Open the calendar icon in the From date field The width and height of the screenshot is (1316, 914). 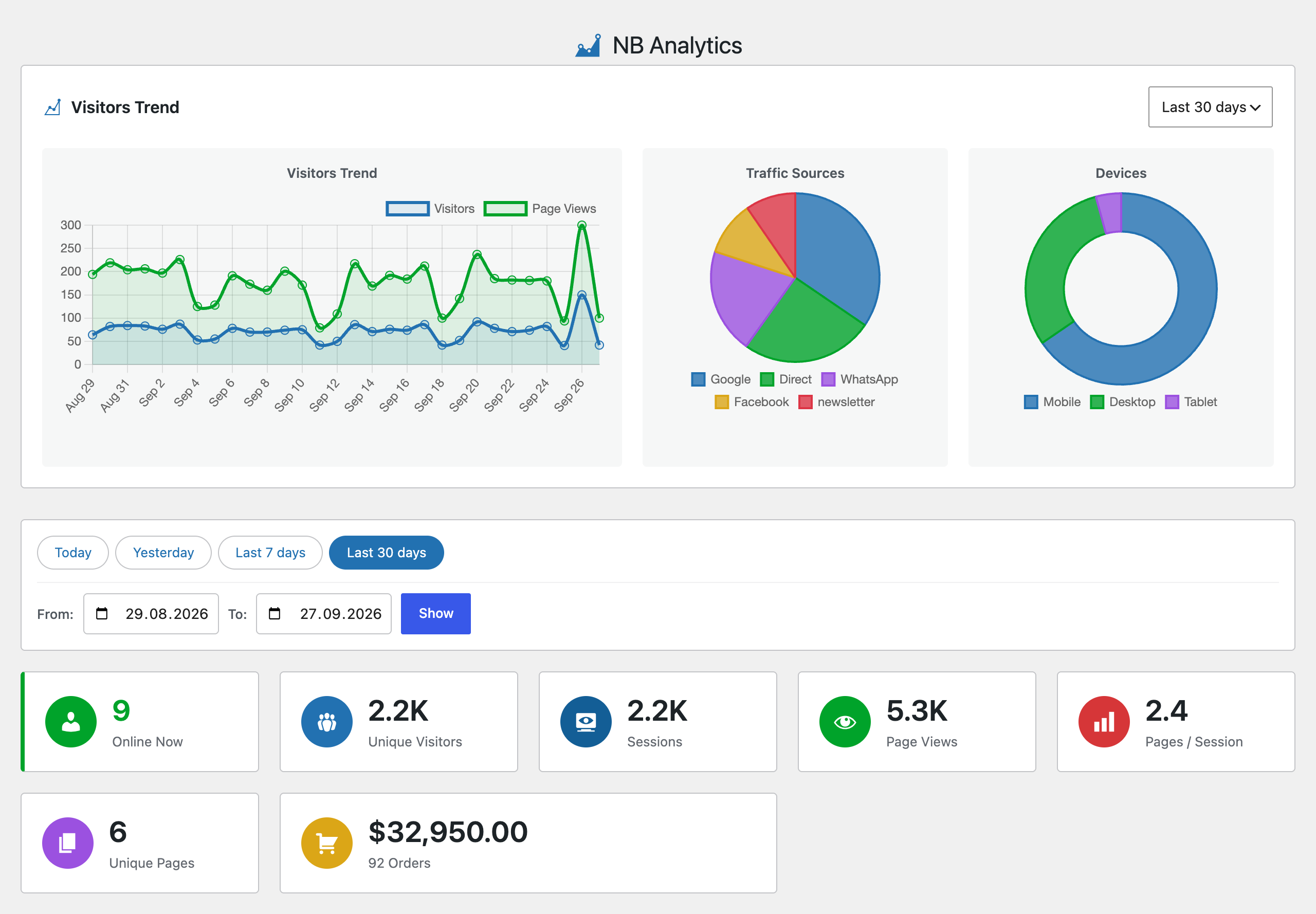click(x=102, y=613)
